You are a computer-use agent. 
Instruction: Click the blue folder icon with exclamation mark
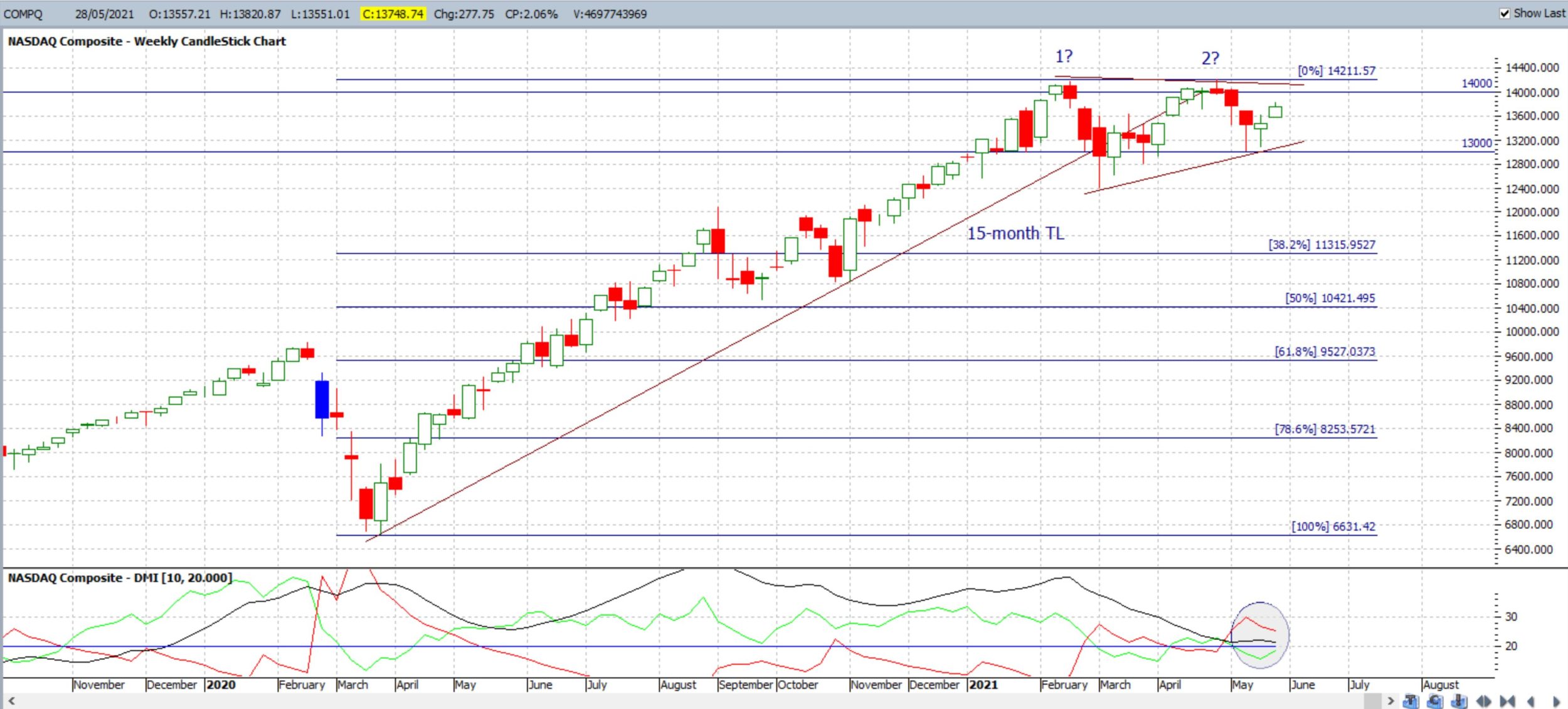point(1459,701)
